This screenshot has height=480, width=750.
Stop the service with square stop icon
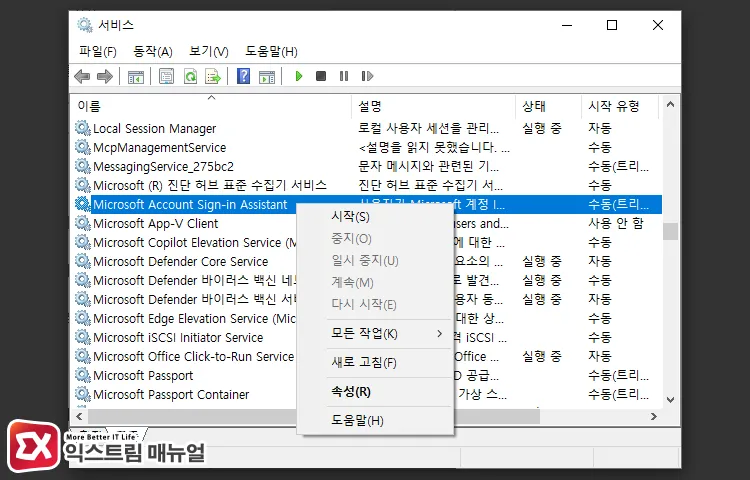point(321,76)
